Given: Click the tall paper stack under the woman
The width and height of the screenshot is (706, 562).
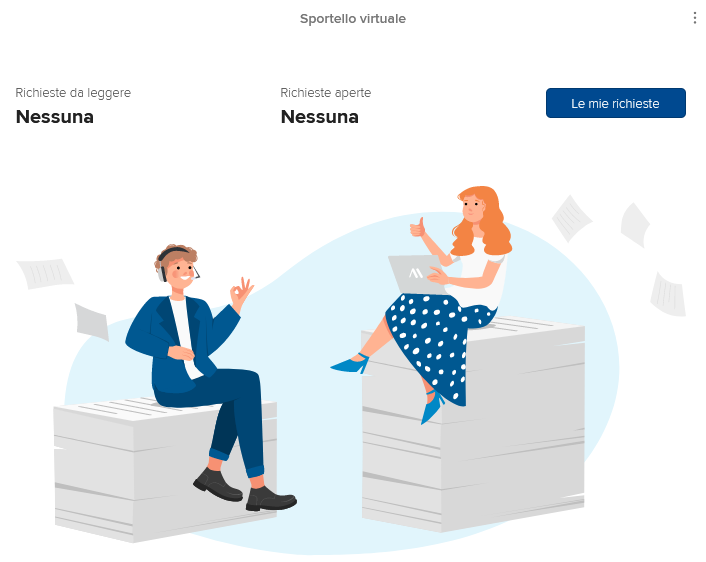Looking at the screenshot, I should point(473,423).
